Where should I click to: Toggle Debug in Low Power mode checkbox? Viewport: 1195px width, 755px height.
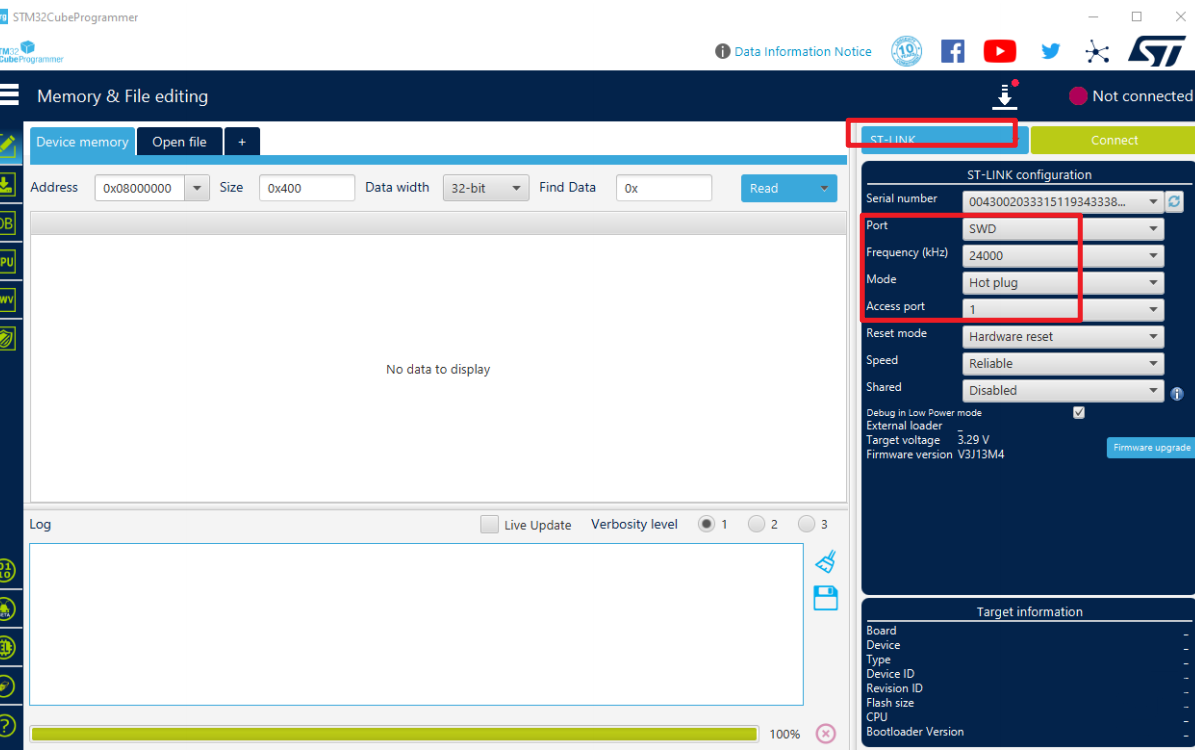pos(1078,412)
